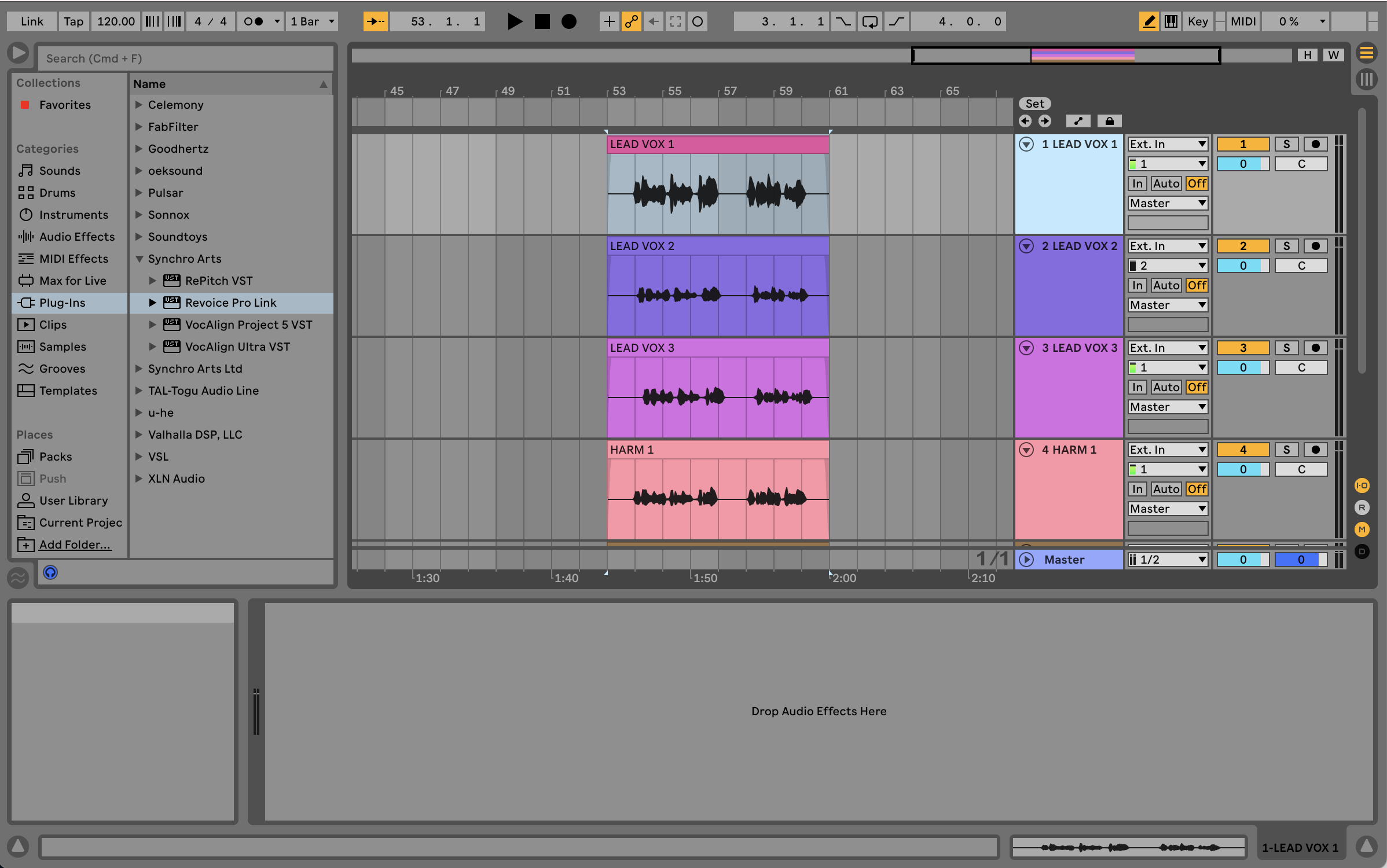Toggle the Automation Arm button

tap(631, 21)
